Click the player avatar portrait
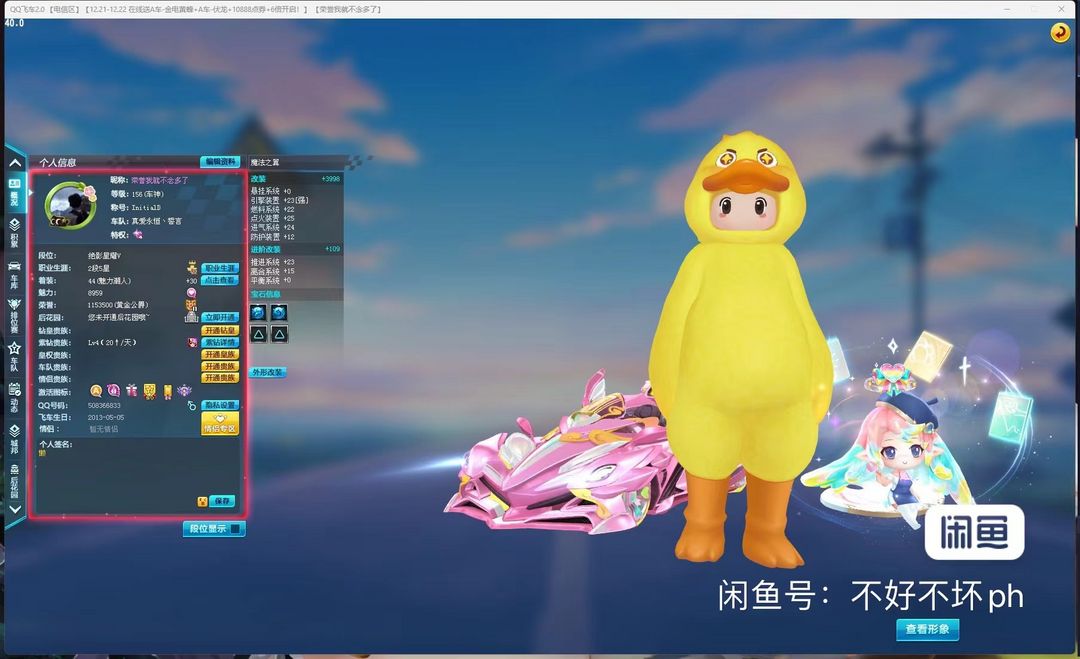Image resolution: width=1080 pixels, height=659 pixels. coord(70,205)
